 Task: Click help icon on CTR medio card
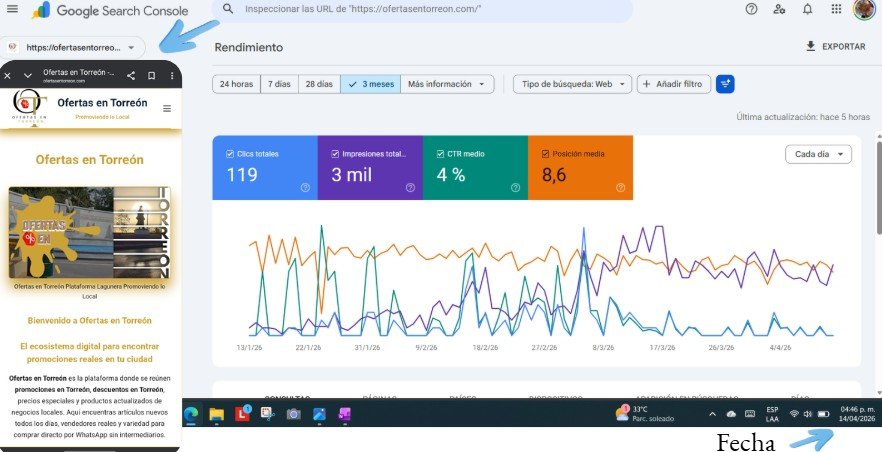(515, 188)
